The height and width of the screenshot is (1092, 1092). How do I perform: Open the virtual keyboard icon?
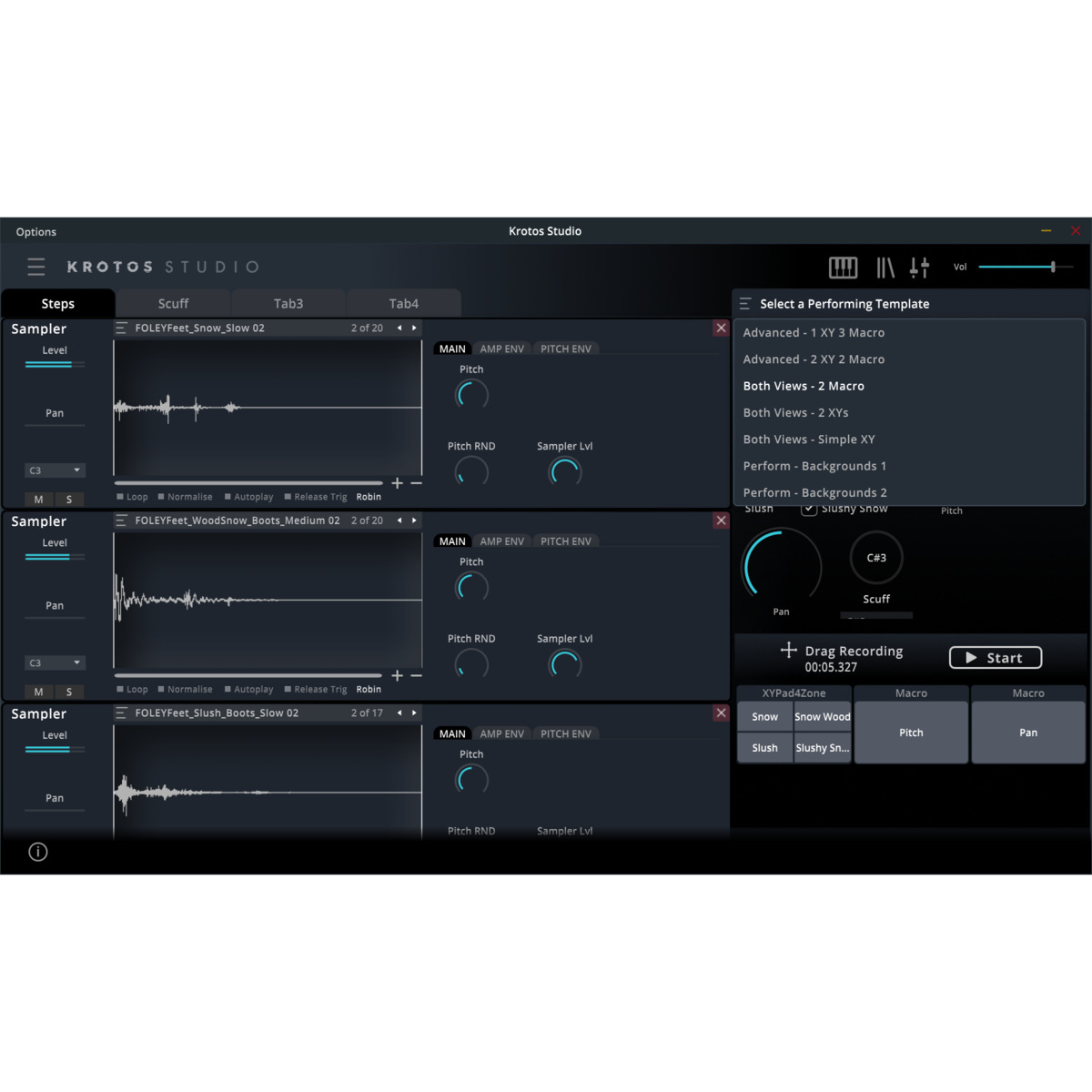pyautogui.click(x=843, y=267)
